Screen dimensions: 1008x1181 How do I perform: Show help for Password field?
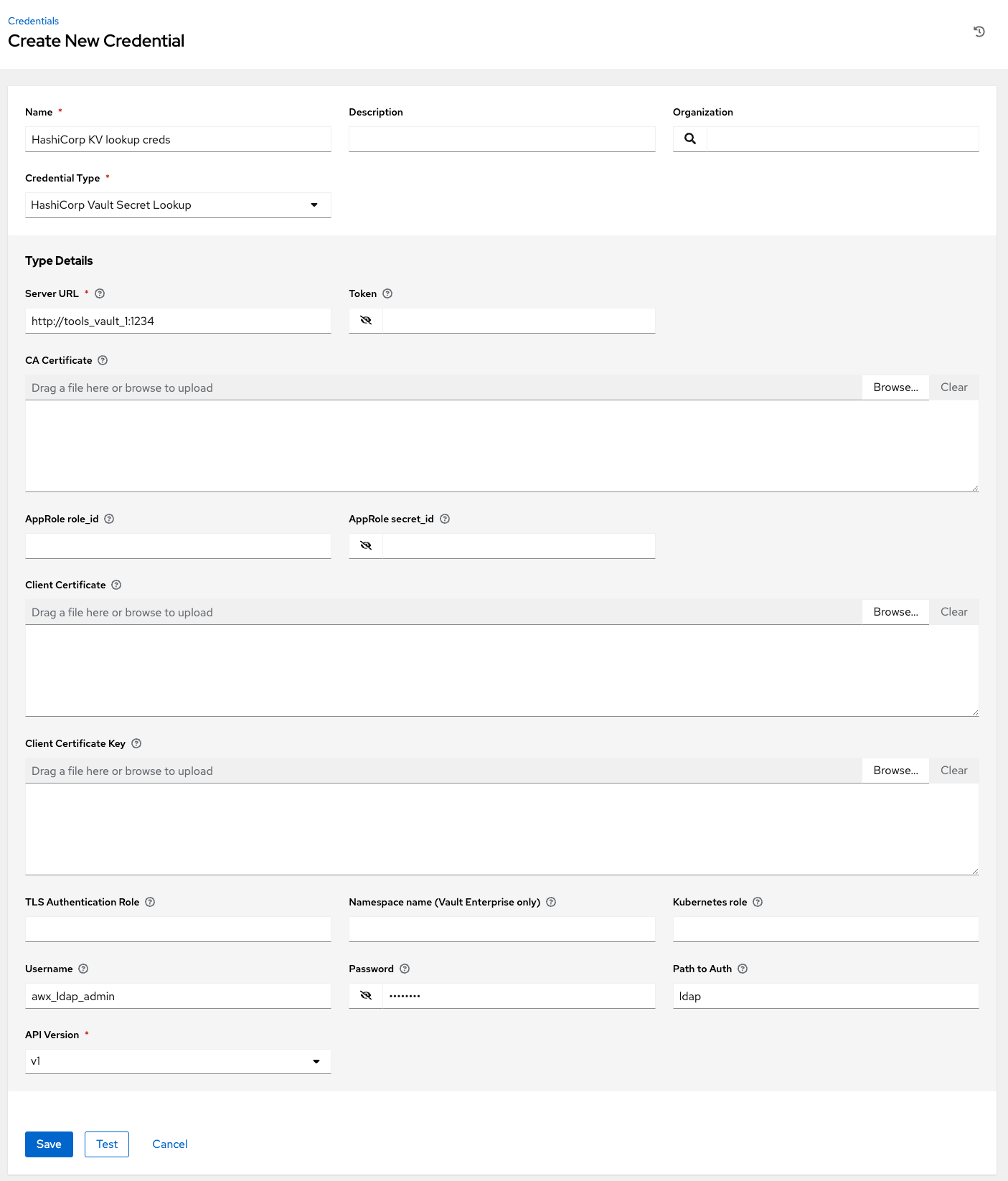pyautogui.click(x=405, y=969)
